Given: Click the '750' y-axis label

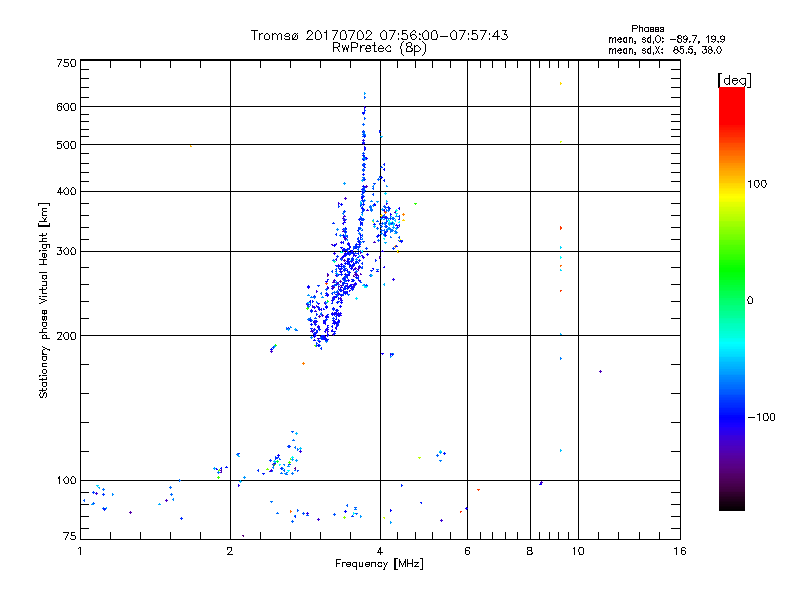Looking at the screenshot, I should (x=66, y=63).
